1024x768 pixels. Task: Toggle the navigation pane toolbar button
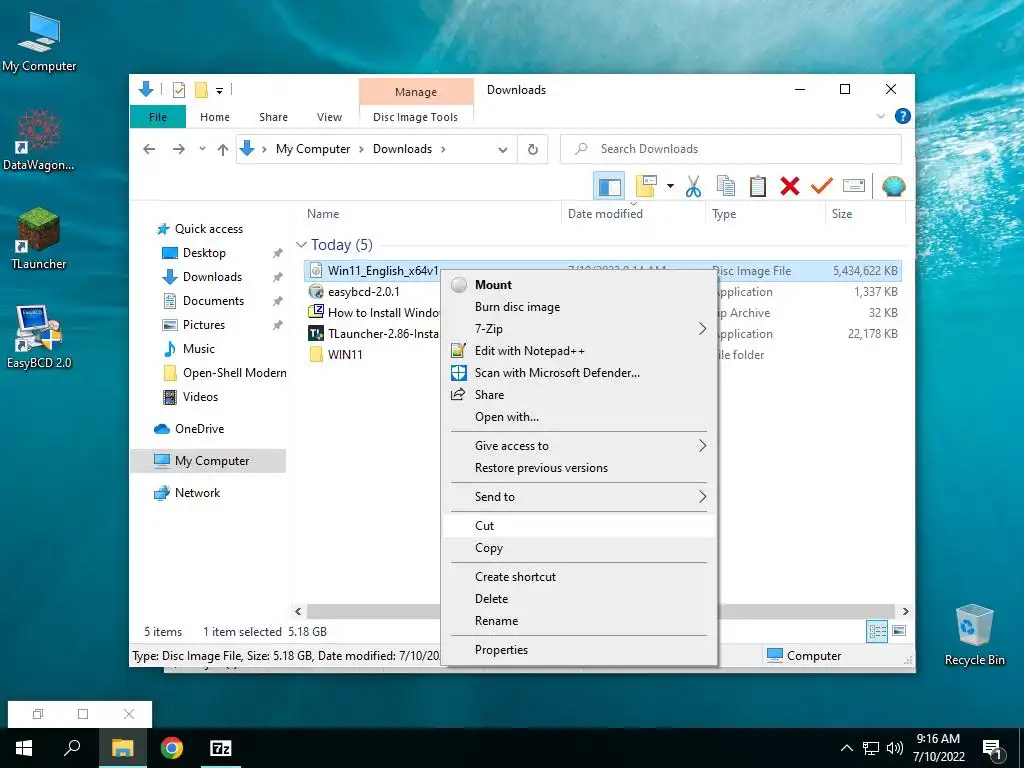pyautogui.click(x=609, y=187)
